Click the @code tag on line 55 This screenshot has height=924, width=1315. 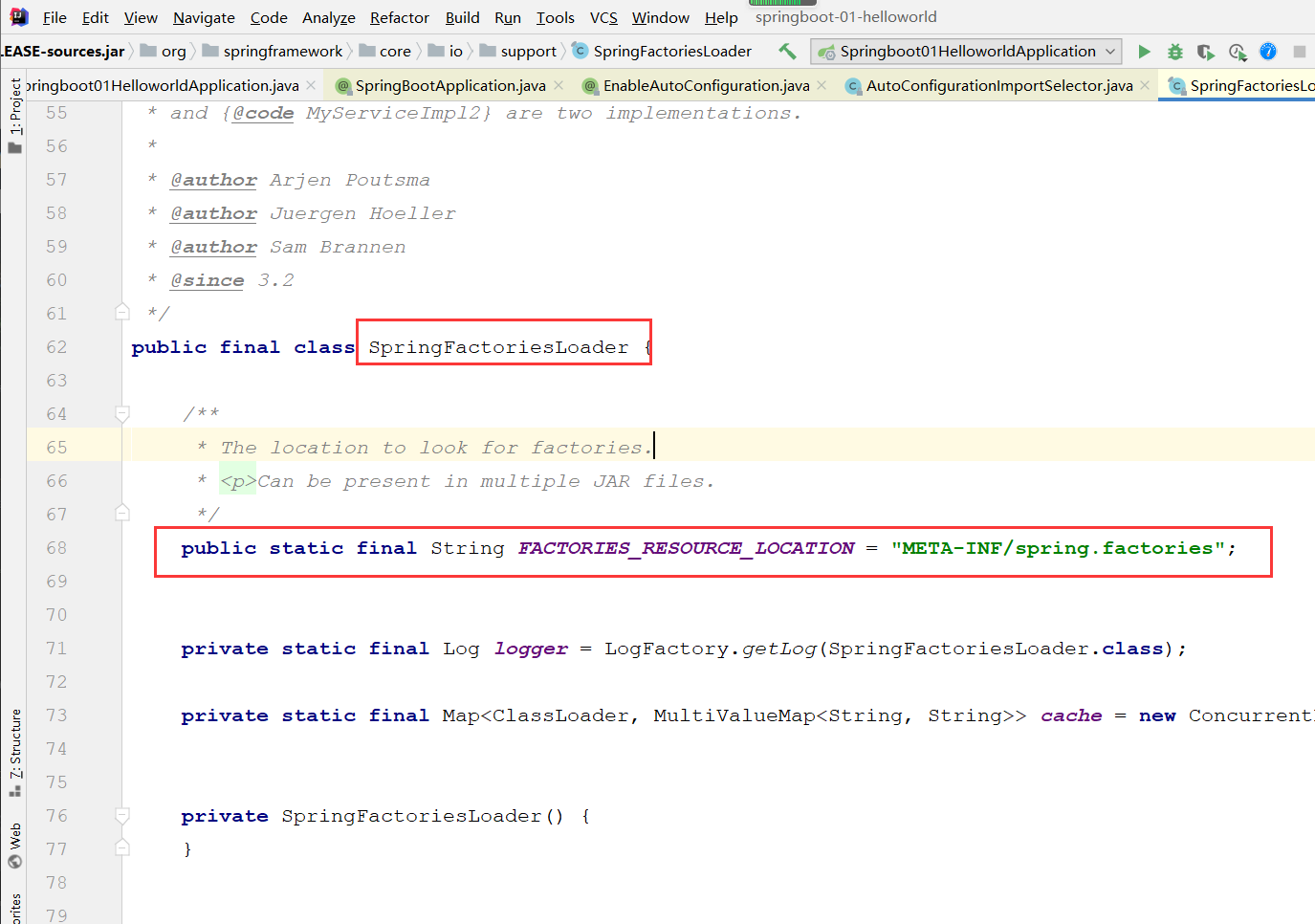pos(263,113)
